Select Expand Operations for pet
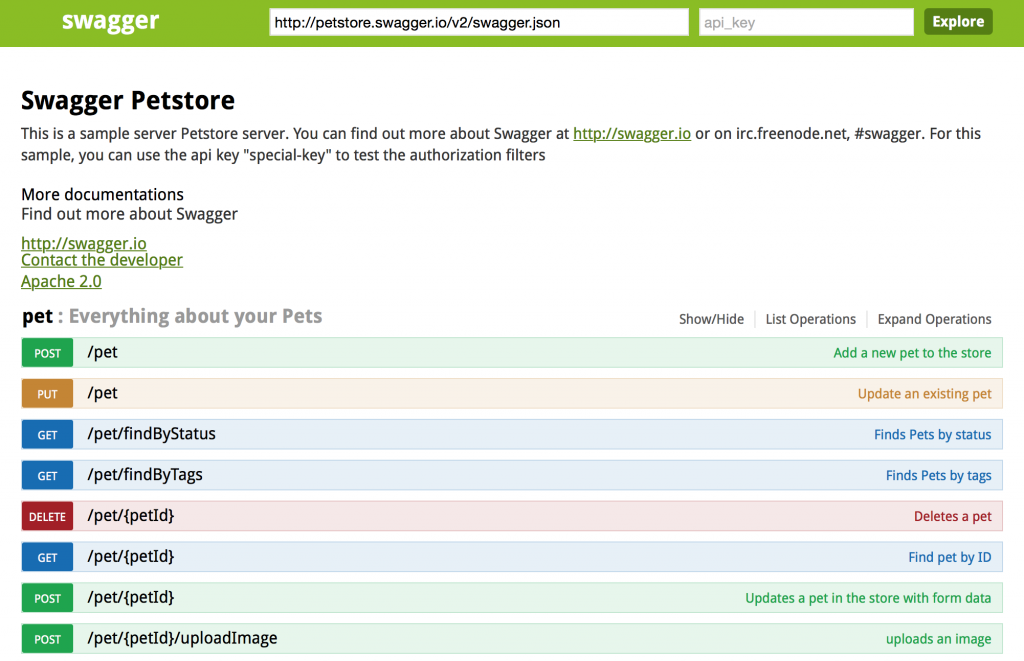The width and height of the screenshot is (1024, 661). [935, 319]
